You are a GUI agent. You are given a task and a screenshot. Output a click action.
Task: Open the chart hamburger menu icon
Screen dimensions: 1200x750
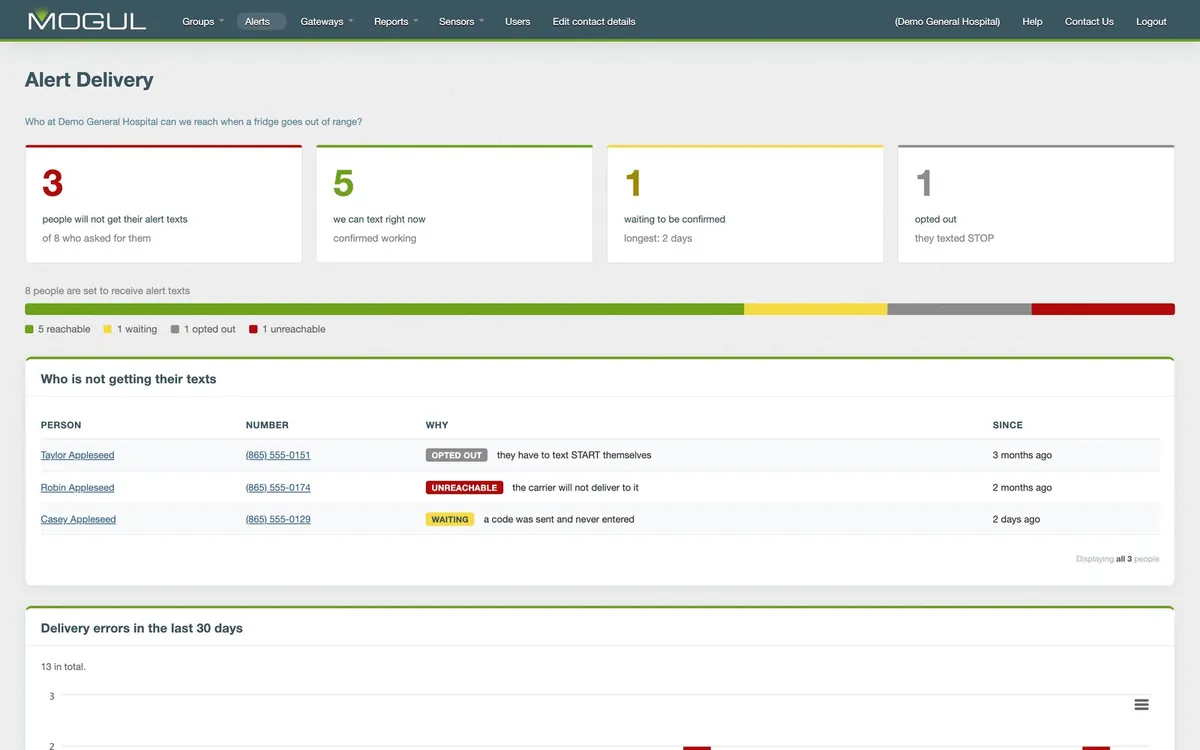tap(1141, 704)
